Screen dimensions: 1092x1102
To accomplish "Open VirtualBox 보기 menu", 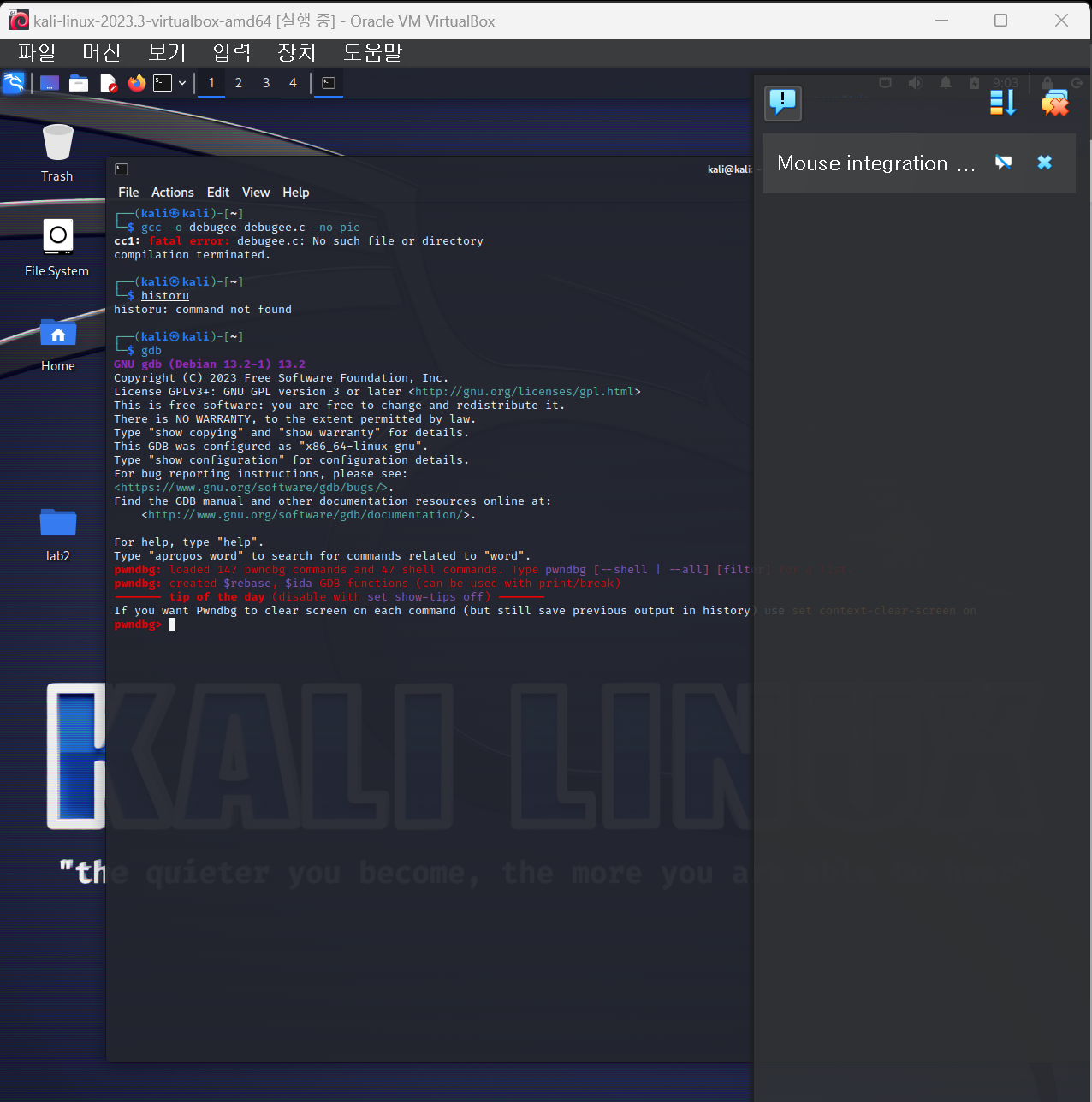I will 167,52.
